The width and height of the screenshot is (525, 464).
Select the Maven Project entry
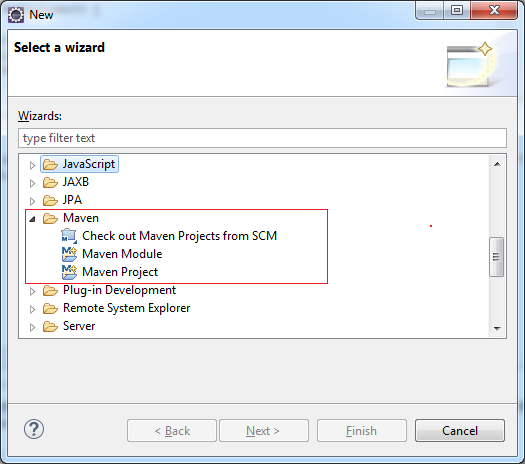120,272
